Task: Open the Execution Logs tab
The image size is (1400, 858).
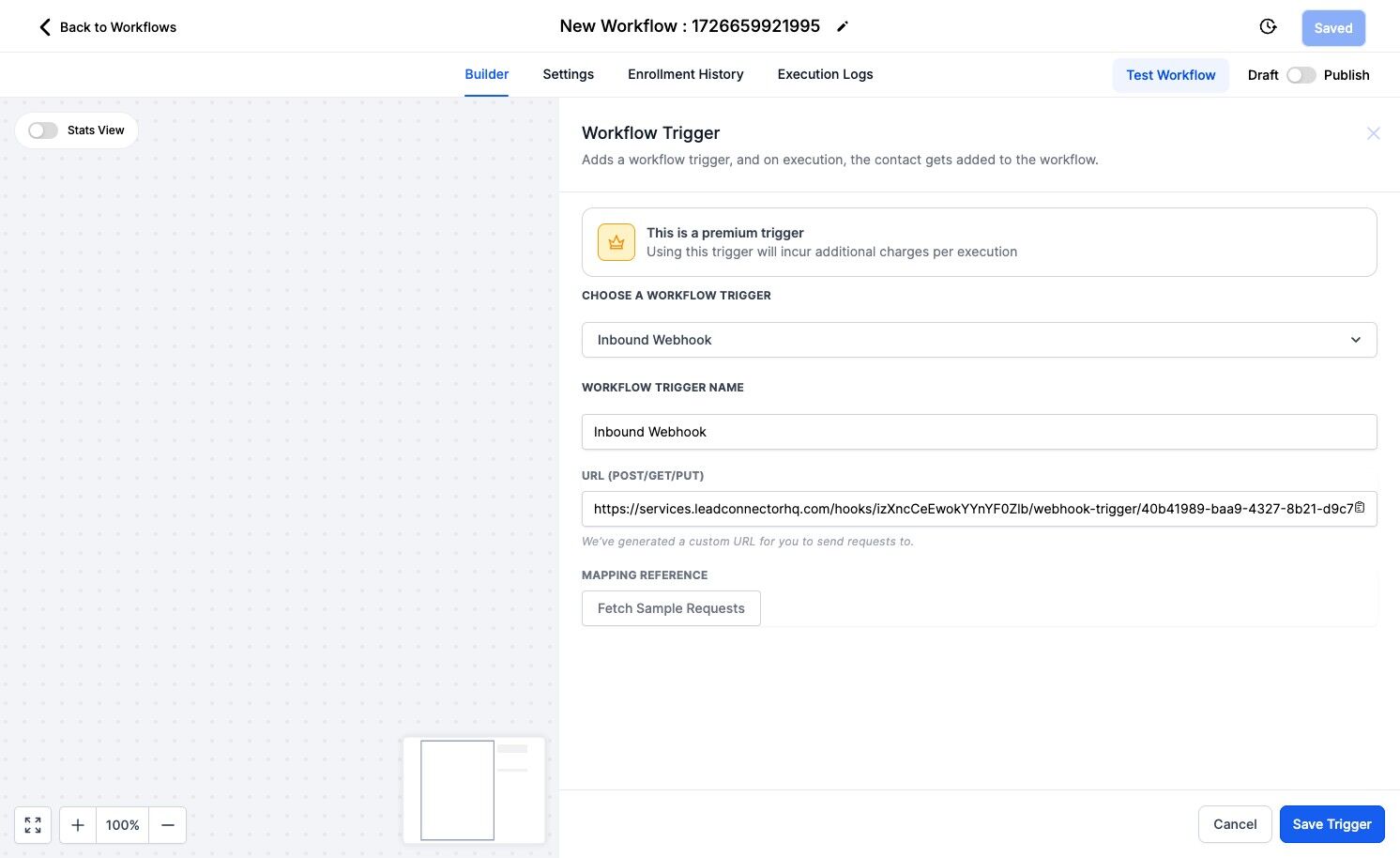Action: pyautogui.click(x=825, y=74)
